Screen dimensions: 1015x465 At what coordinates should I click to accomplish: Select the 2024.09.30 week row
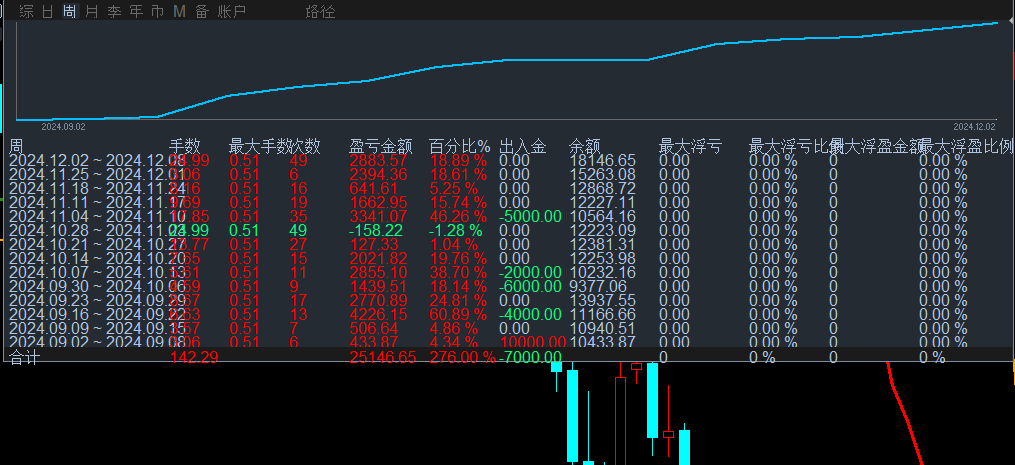[x=508, y=286]
